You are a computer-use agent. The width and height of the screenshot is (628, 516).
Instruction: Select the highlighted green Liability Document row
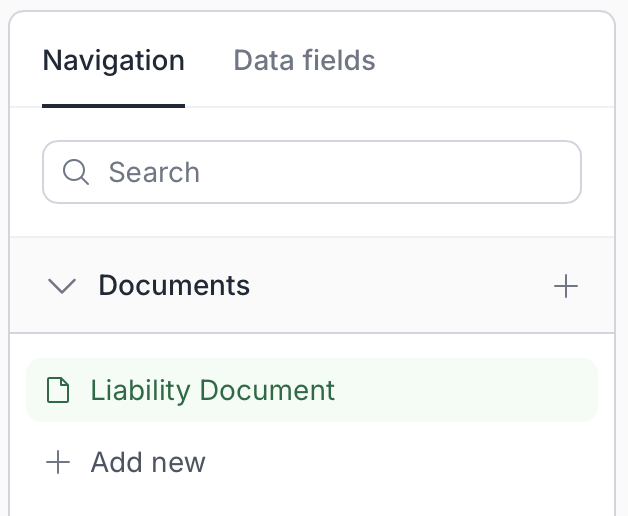312,390
